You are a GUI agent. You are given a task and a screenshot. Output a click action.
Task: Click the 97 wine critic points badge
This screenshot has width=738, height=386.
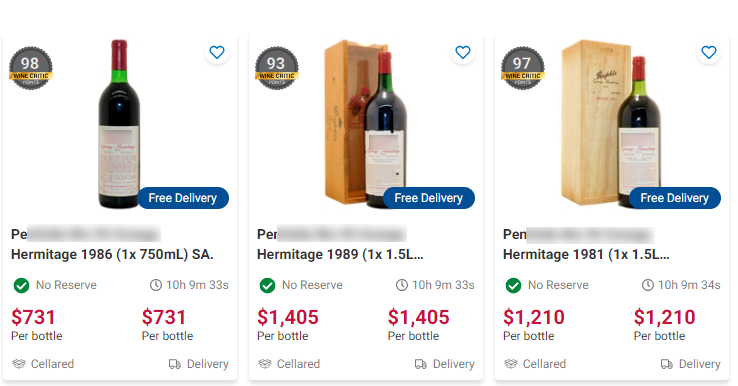(x=522, y=68)
